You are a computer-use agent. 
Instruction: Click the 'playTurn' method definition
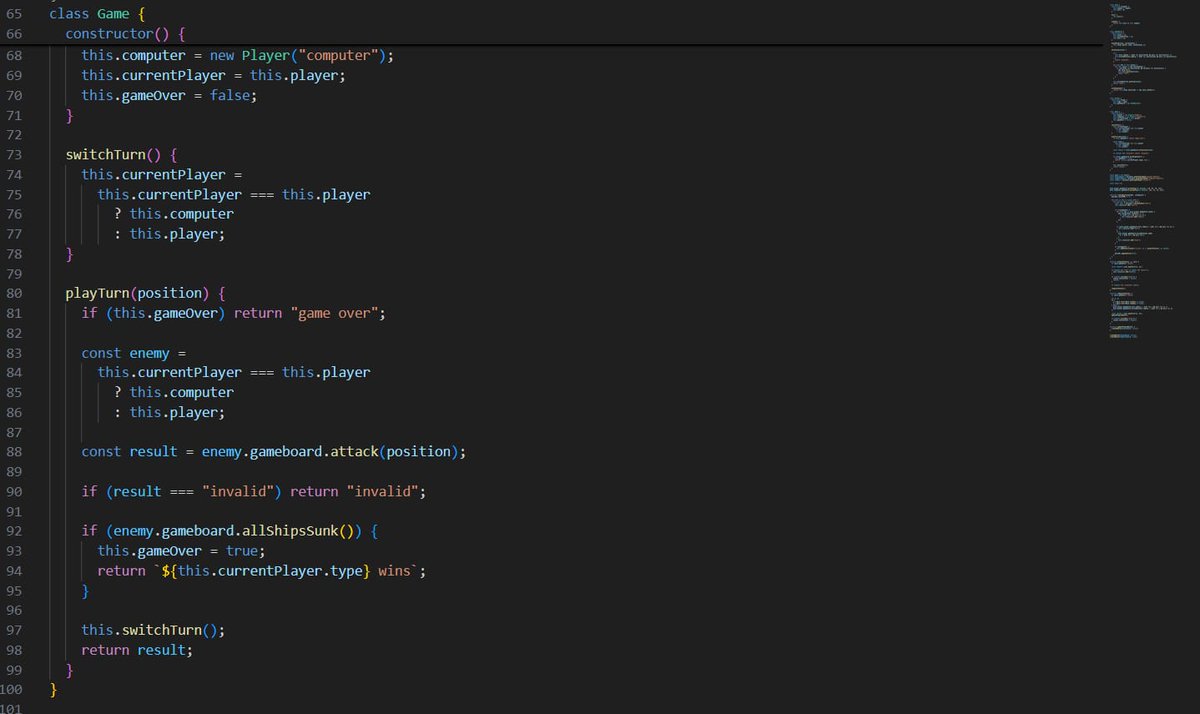[97, 293]
